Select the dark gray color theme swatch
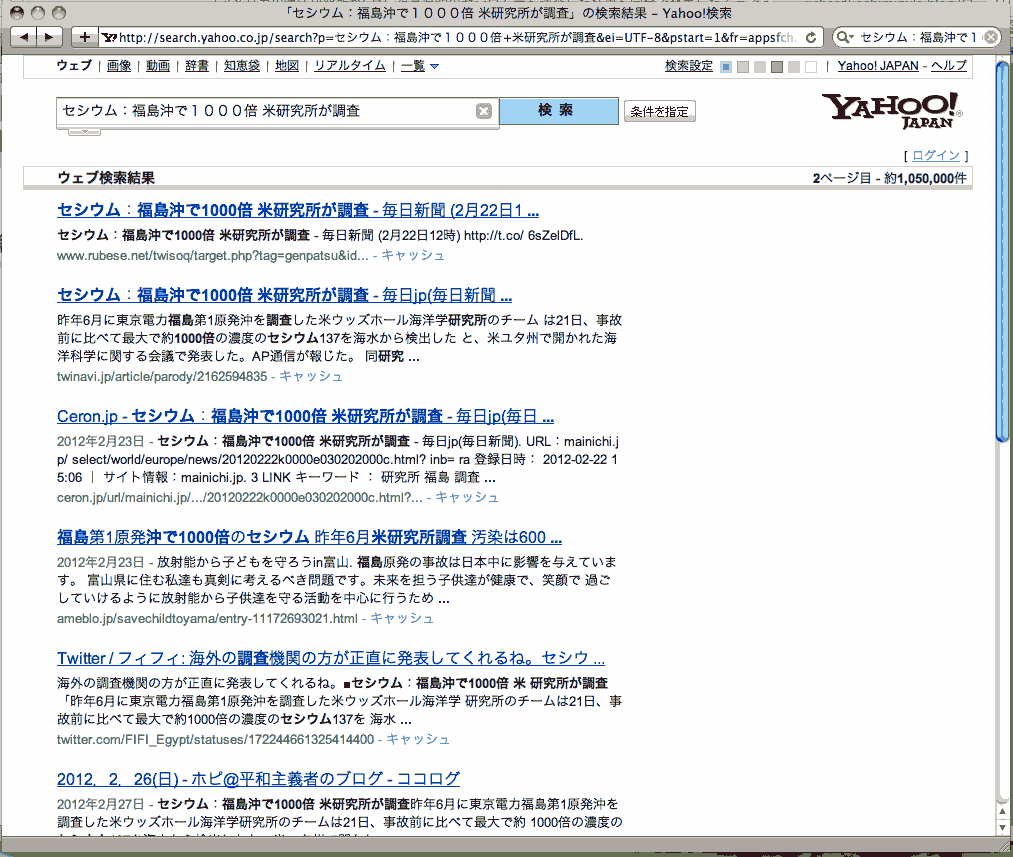Screen dimensions: 1013x857 777,67
